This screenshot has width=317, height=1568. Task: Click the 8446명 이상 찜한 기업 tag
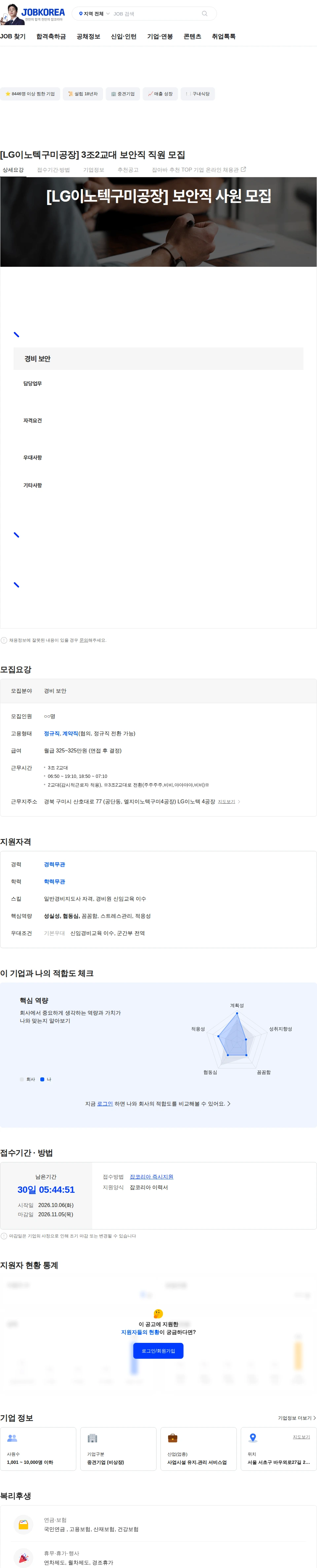point(30,94)
